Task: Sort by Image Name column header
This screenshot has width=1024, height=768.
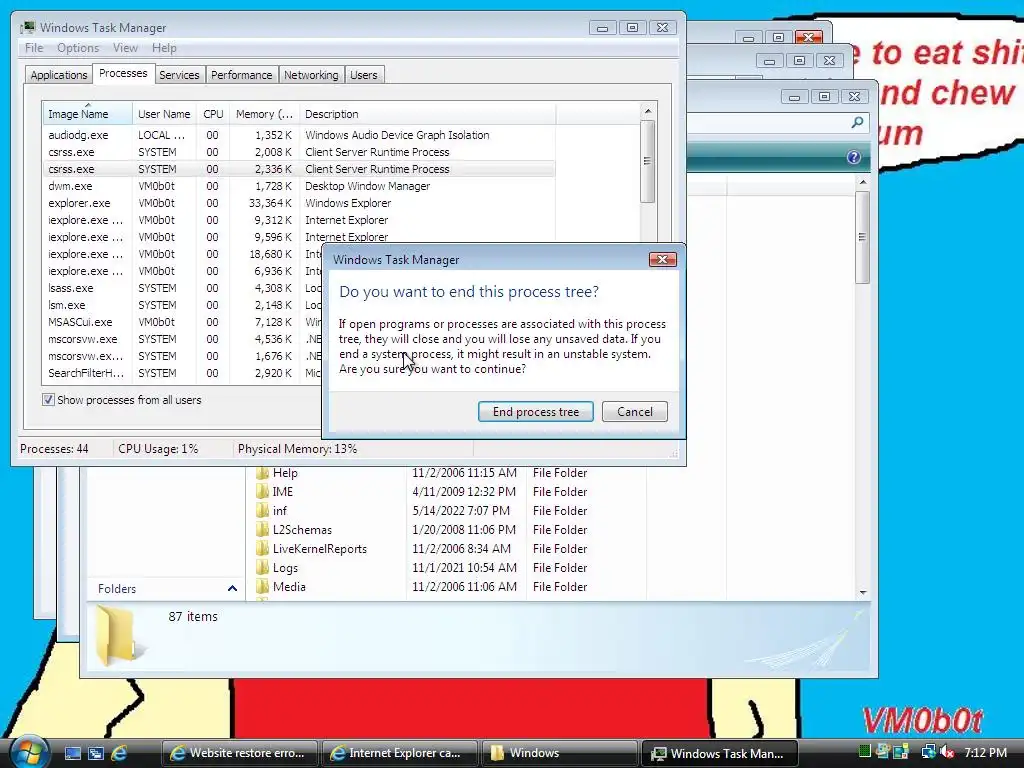Action: tap(88, 114)
